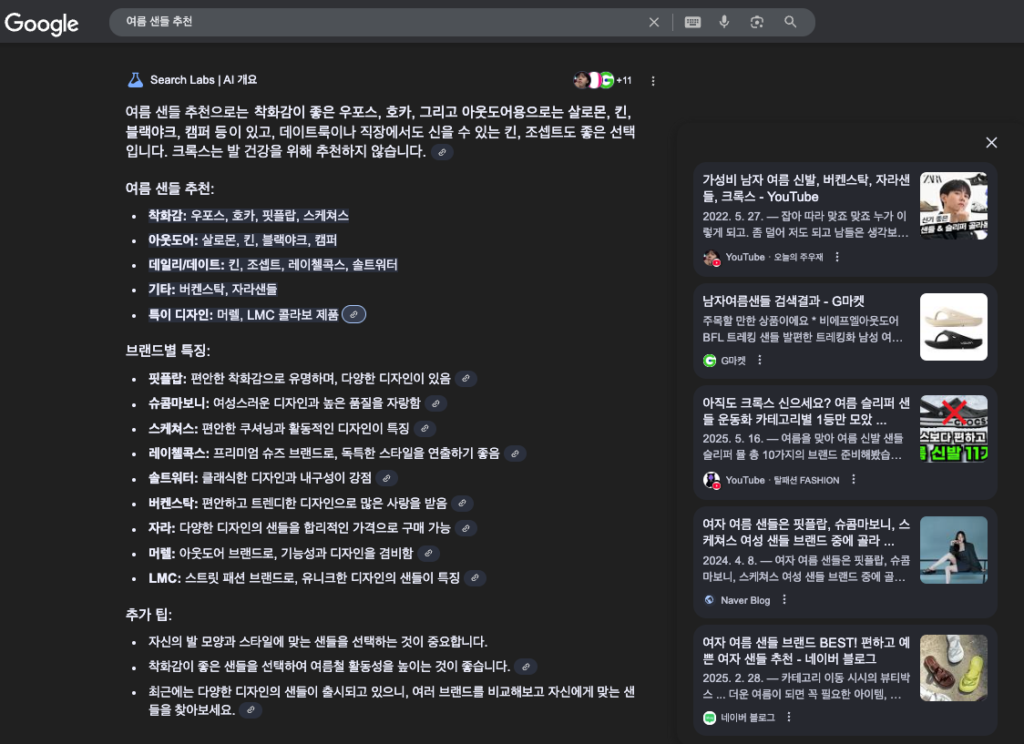Close the sidebar panel with its X button
This screenshot has height=744, width=1024.
tap(991, 142)
